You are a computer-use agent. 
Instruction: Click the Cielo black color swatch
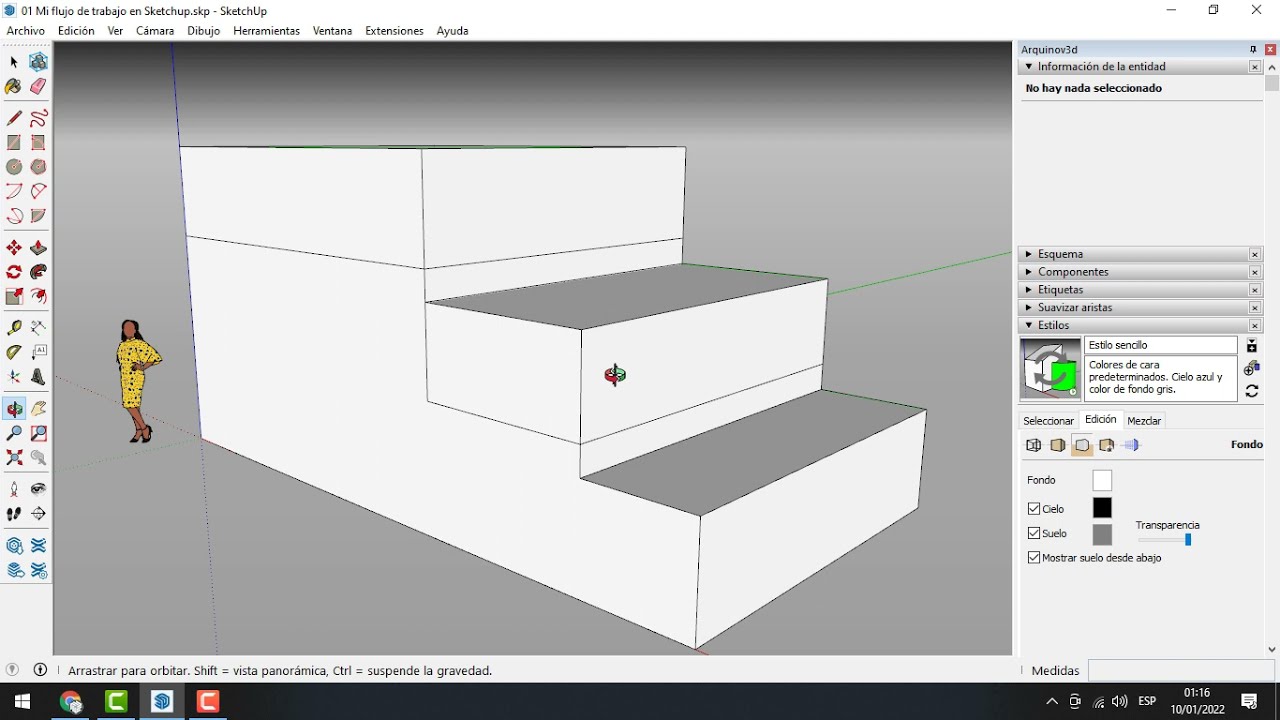click(x=1102, y=508)
